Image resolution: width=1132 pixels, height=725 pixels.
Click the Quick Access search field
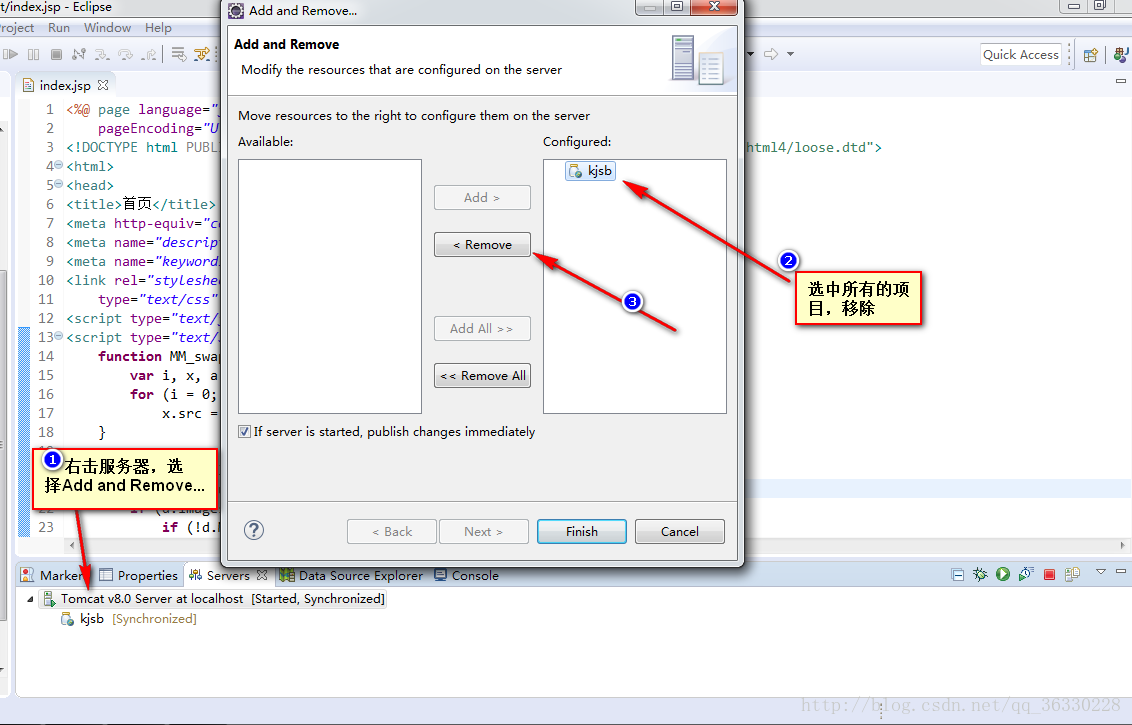tap(1020, 55)
